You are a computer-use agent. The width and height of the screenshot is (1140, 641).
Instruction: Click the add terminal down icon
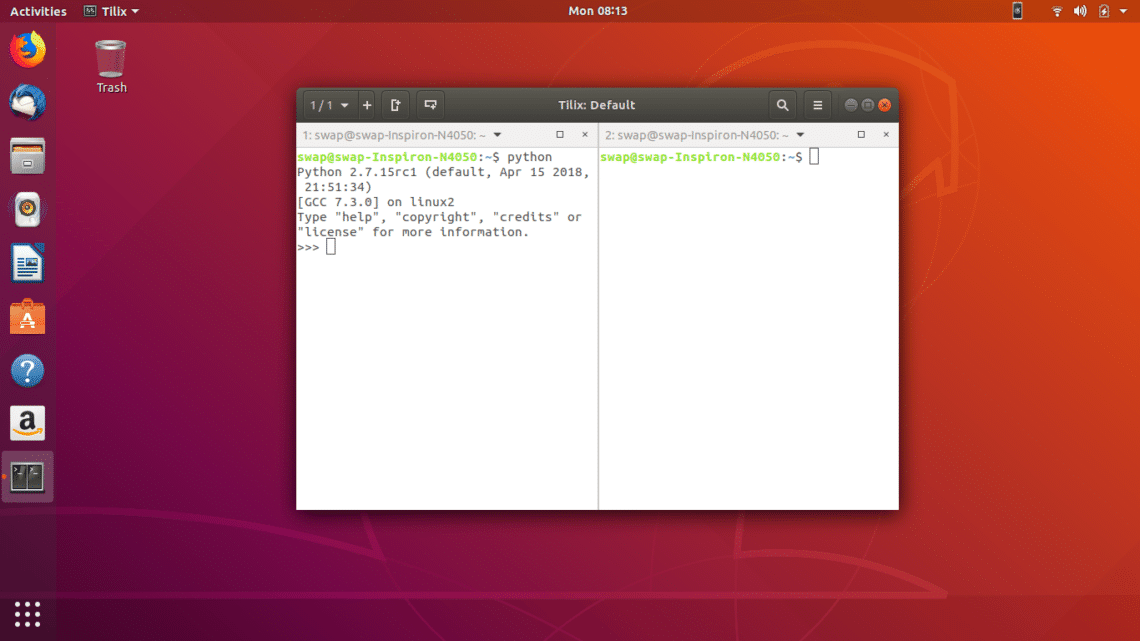click(x=430, y=105)
